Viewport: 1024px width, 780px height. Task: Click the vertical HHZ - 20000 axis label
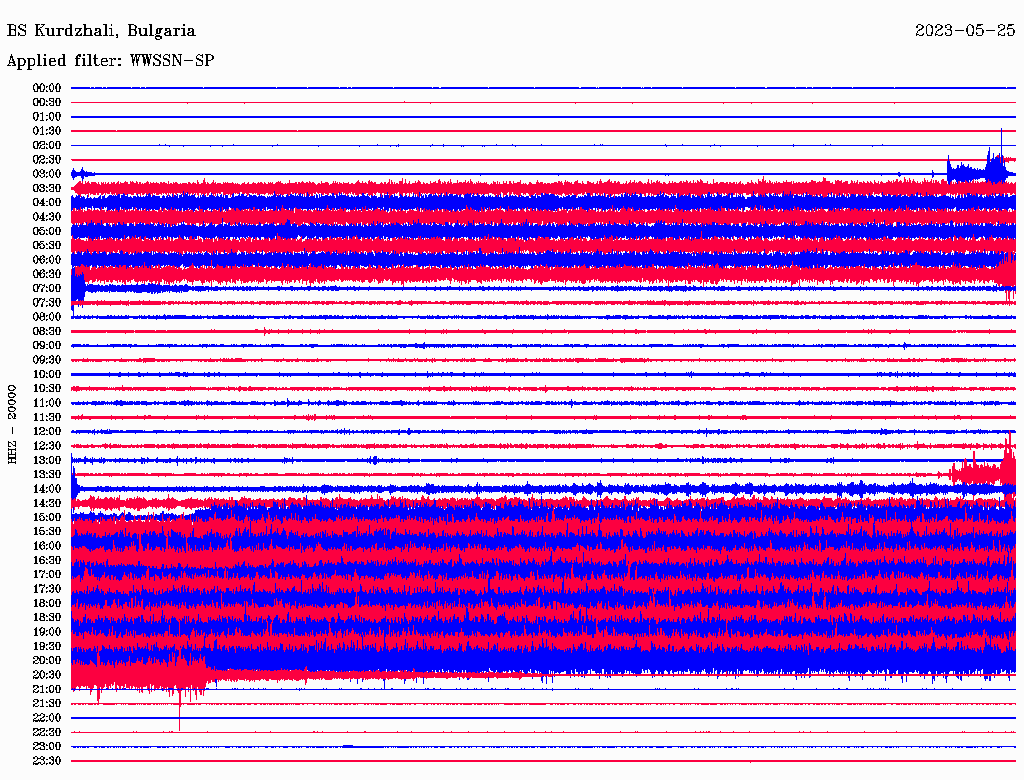(13, 423)
